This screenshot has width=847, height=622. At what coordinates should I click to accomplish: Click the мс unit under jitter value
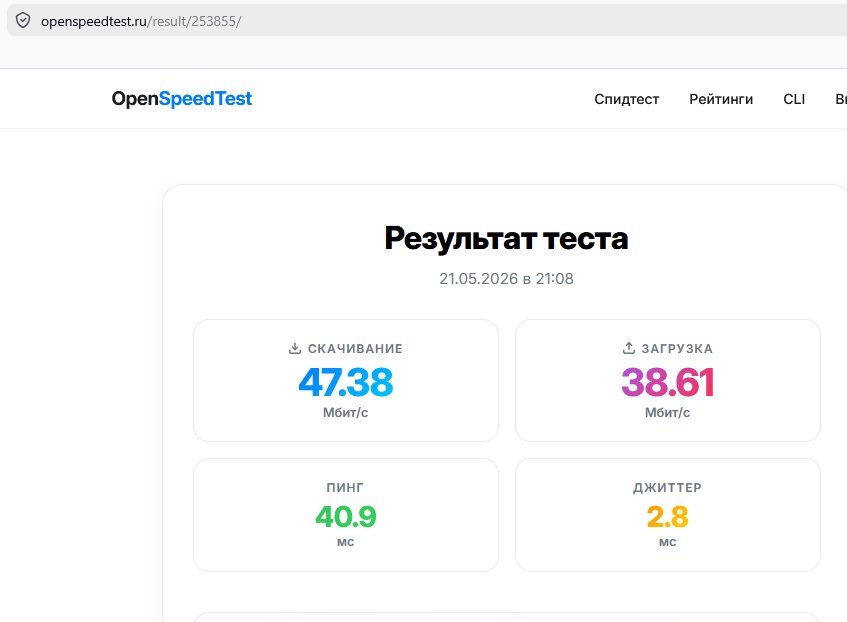point(667,542)
